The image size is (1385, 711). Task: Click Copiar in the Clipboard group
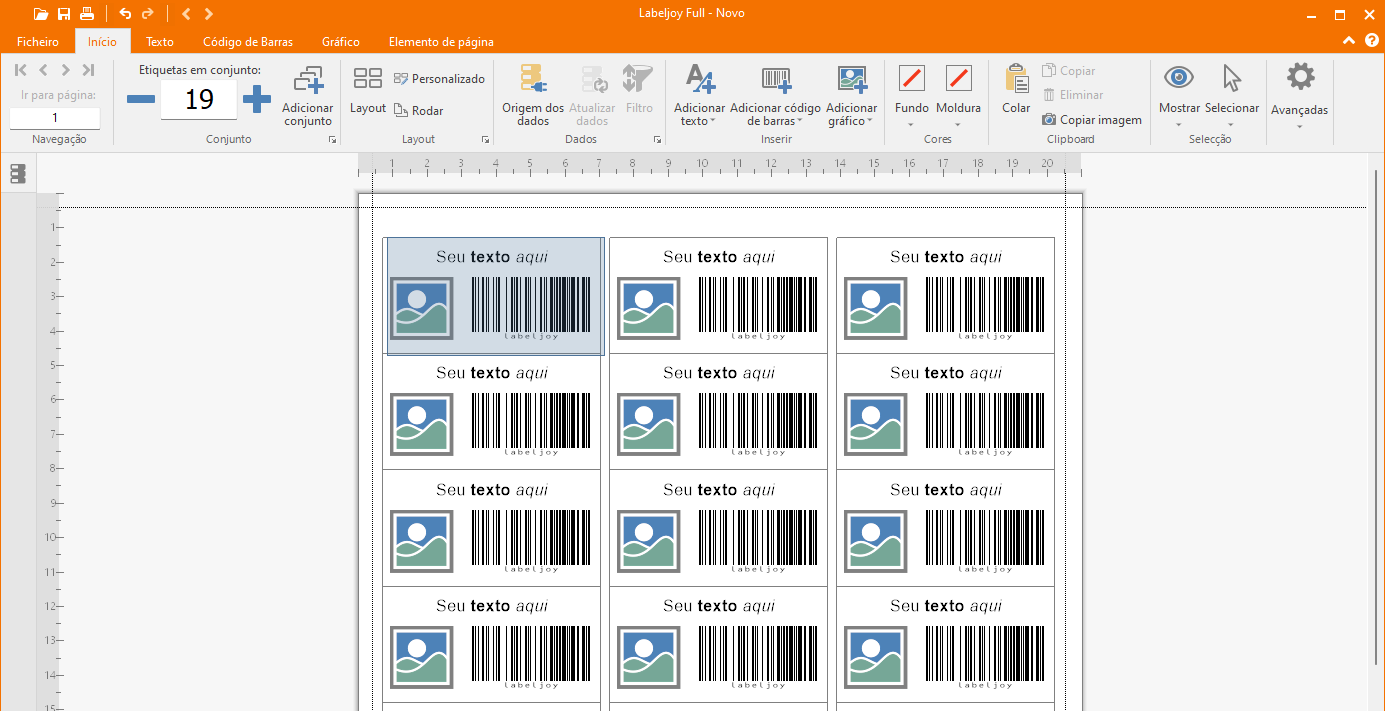[x=1068, y=71]
